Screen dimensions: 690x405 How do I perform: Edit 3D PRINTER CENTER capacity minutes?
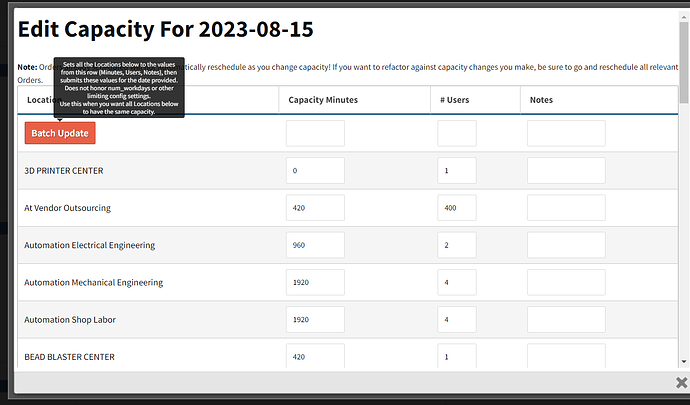(315, 170)
